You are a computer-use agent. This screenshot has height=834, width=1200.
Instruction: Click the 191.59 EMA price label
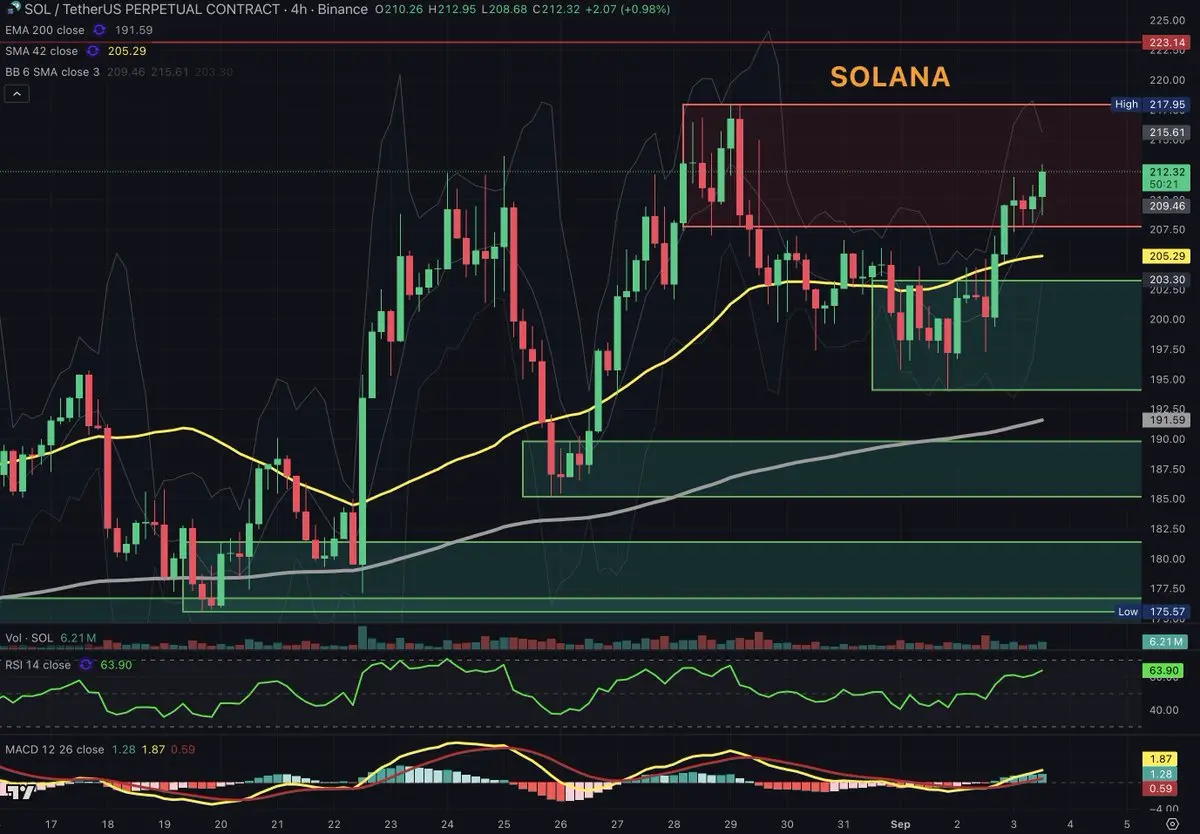1165,420
